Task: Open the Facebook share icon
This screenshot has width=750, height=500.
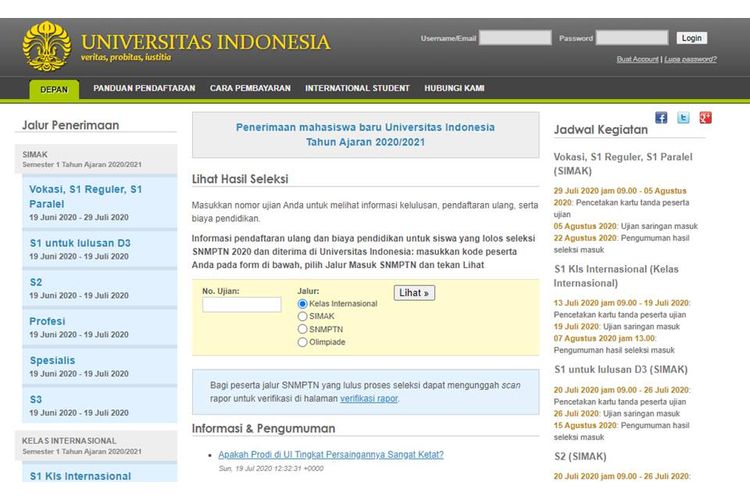Action: coord(661,118)
